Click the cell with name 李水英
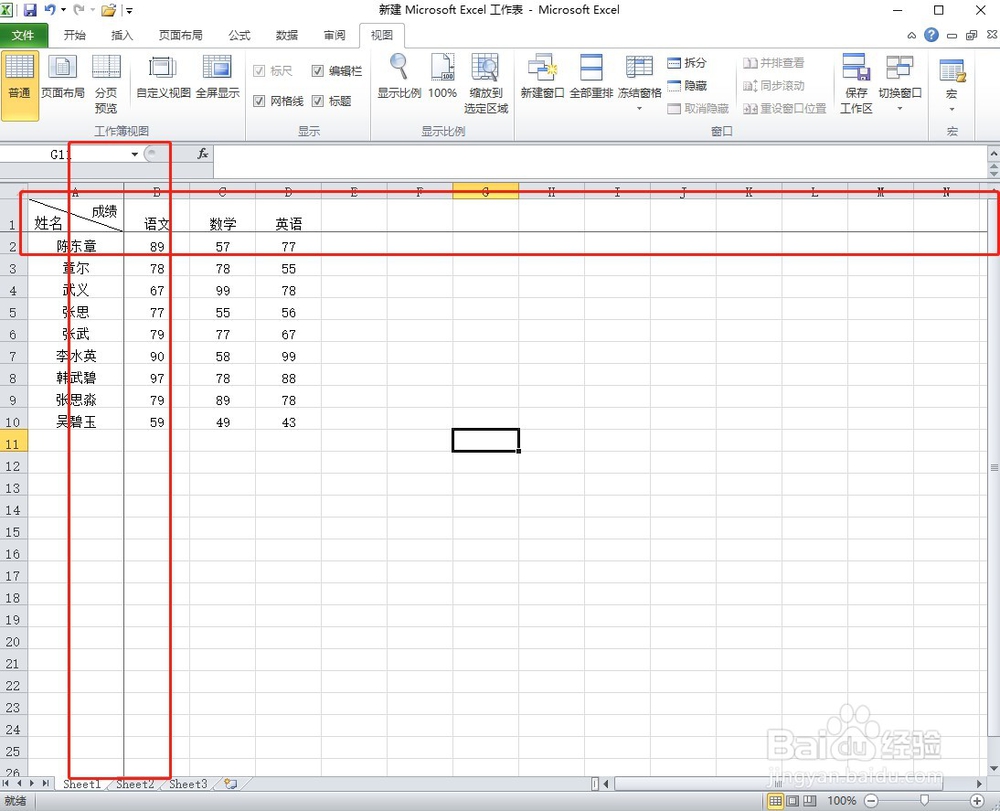This screenshot has width=1000, height=811. pos(76,356)
